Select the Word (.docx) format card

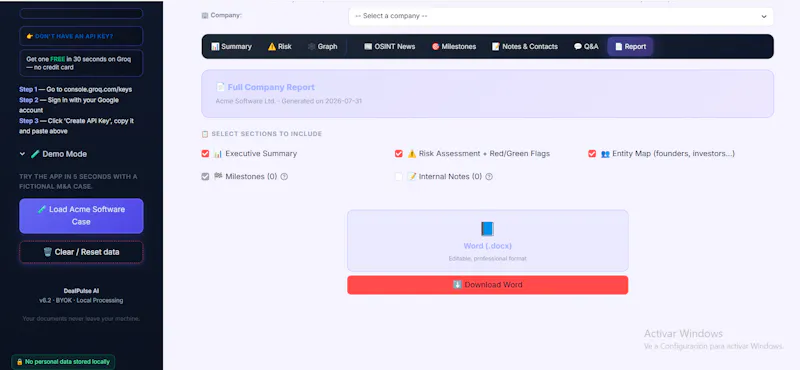[488, 240]
